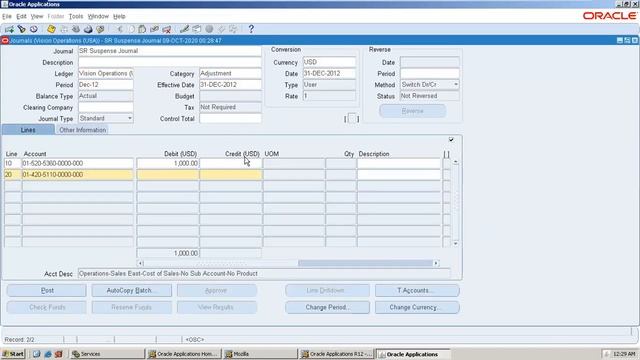Open the Help menu
Image resolution: width=640 pixels, height=360 pixels.
coord(119,16)
